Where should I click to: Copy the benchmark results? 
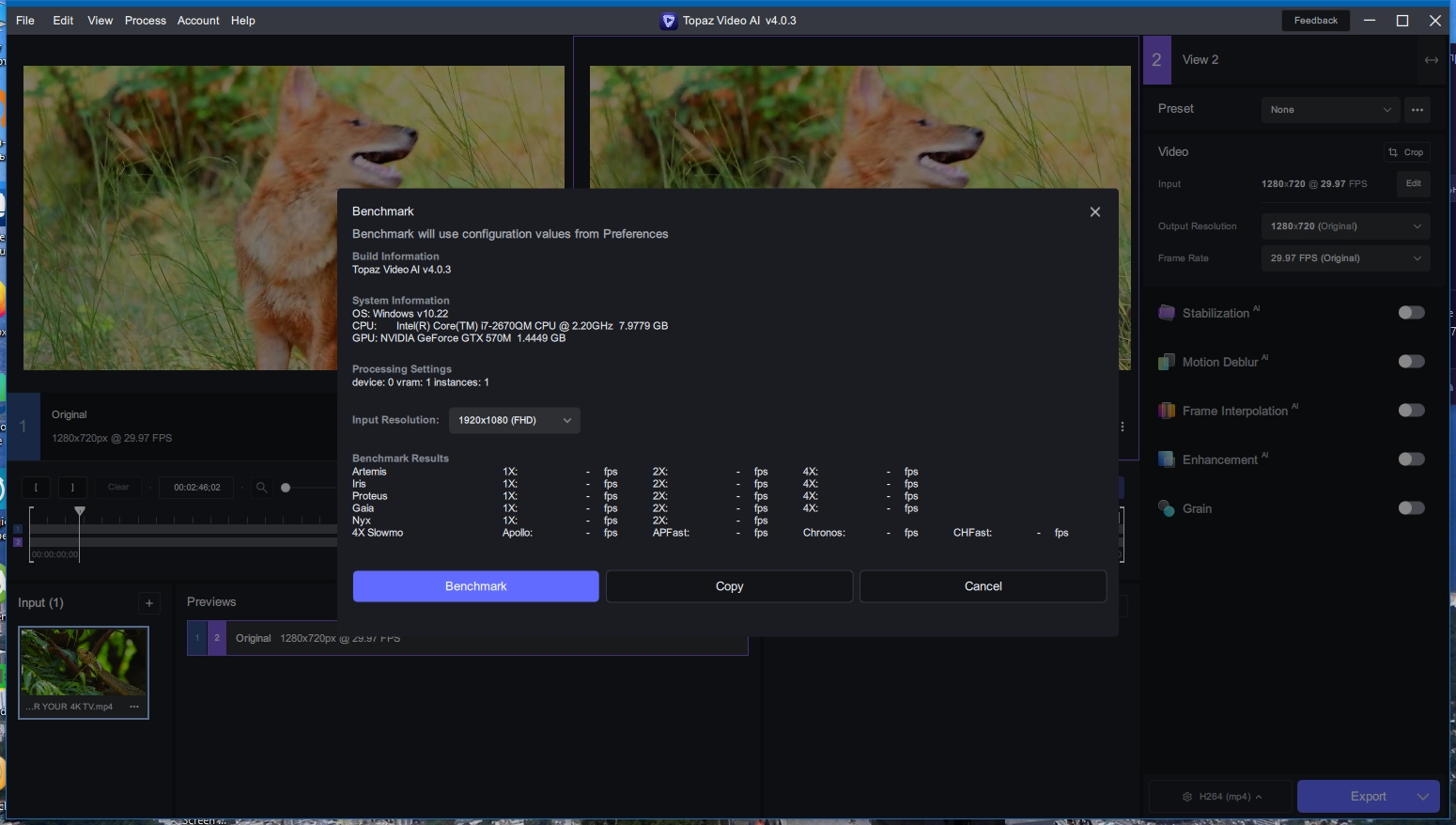[x=730, y=586]
